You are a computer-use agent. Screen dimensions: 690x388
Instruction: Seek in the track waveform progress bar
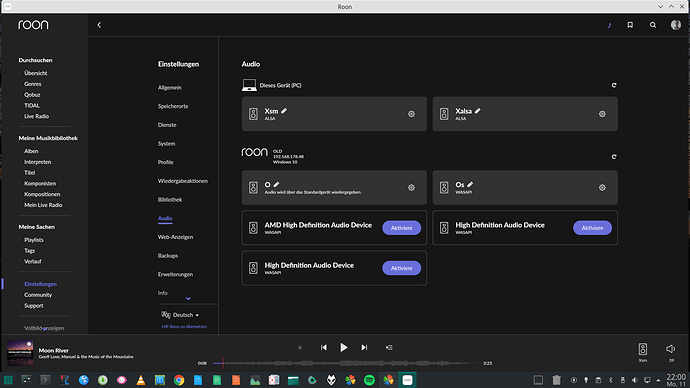coord(345,363)
